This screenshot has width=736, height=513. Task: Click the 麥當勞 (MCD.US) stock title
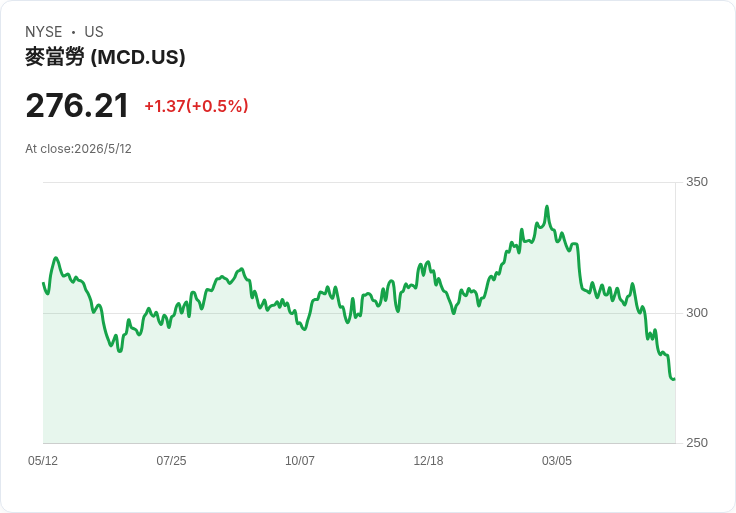(105, 57)
